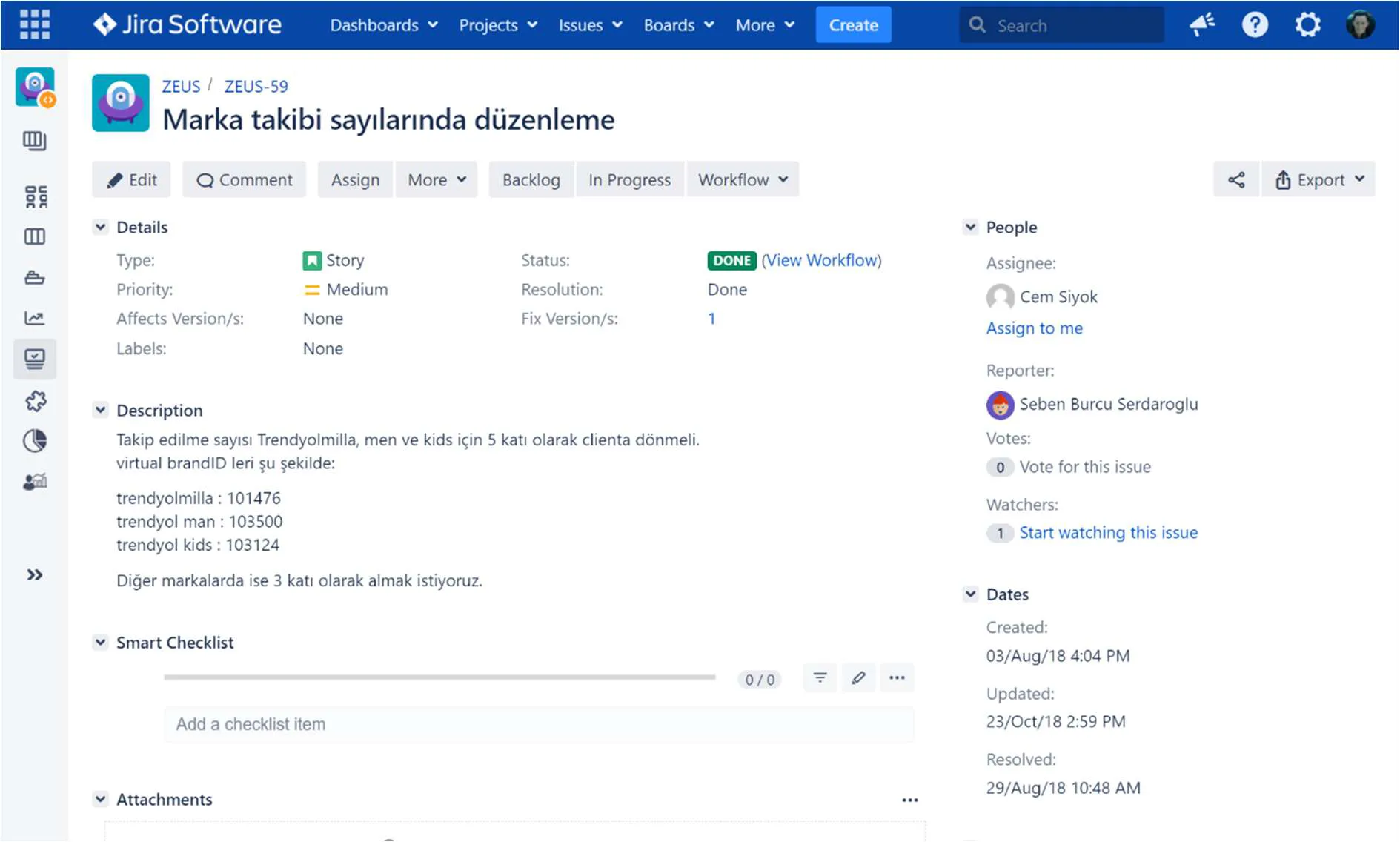Open the issue More actions dropdown
Screen dimensions: 1400x842
pyautogui.click(x=437, y=179)
